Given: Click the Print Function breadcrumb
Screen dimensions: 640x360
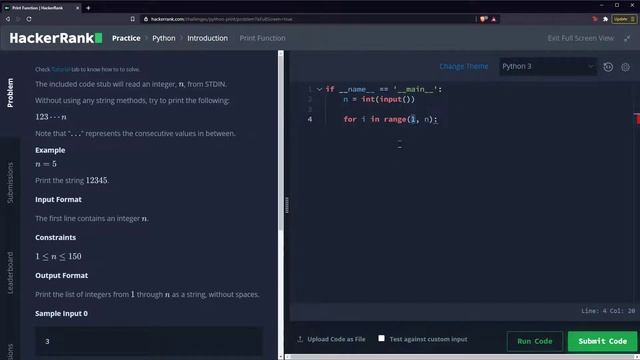Looking at the screenshot, I should click(x=262, y=38).
